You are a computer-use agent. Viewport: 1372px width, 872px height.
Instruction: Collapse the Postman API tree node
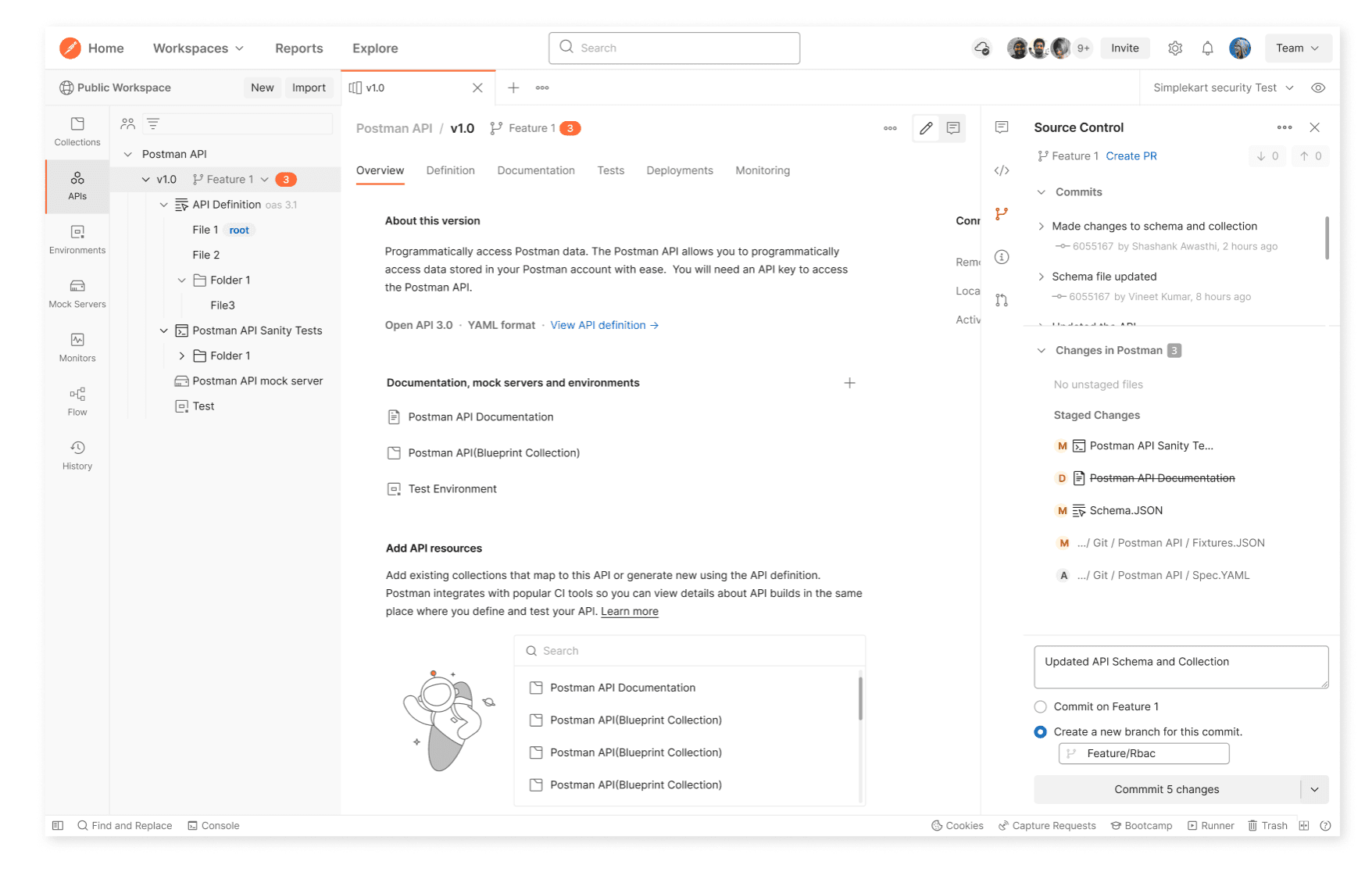[x=128, y=155]
